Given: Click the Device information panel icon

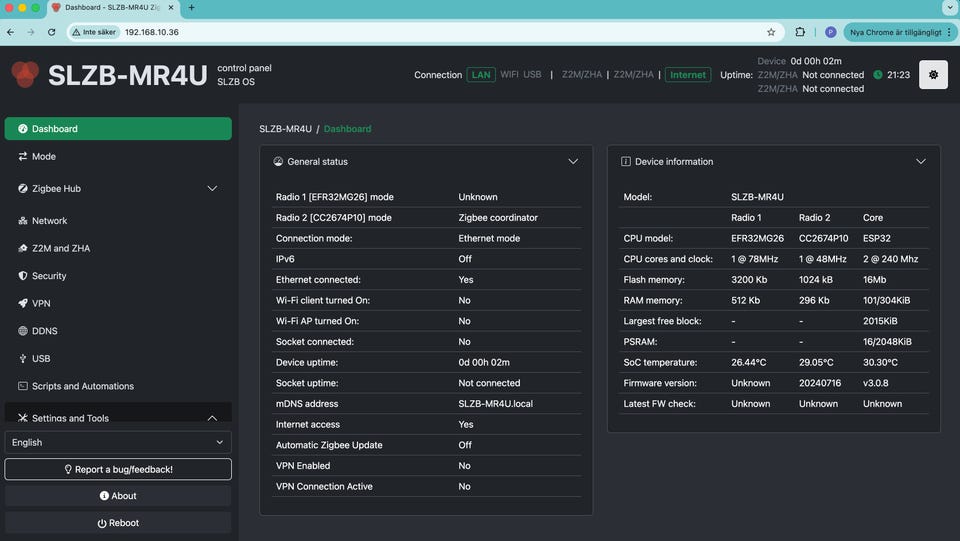Looking at the screenshot, I should (x=626, y=161).
